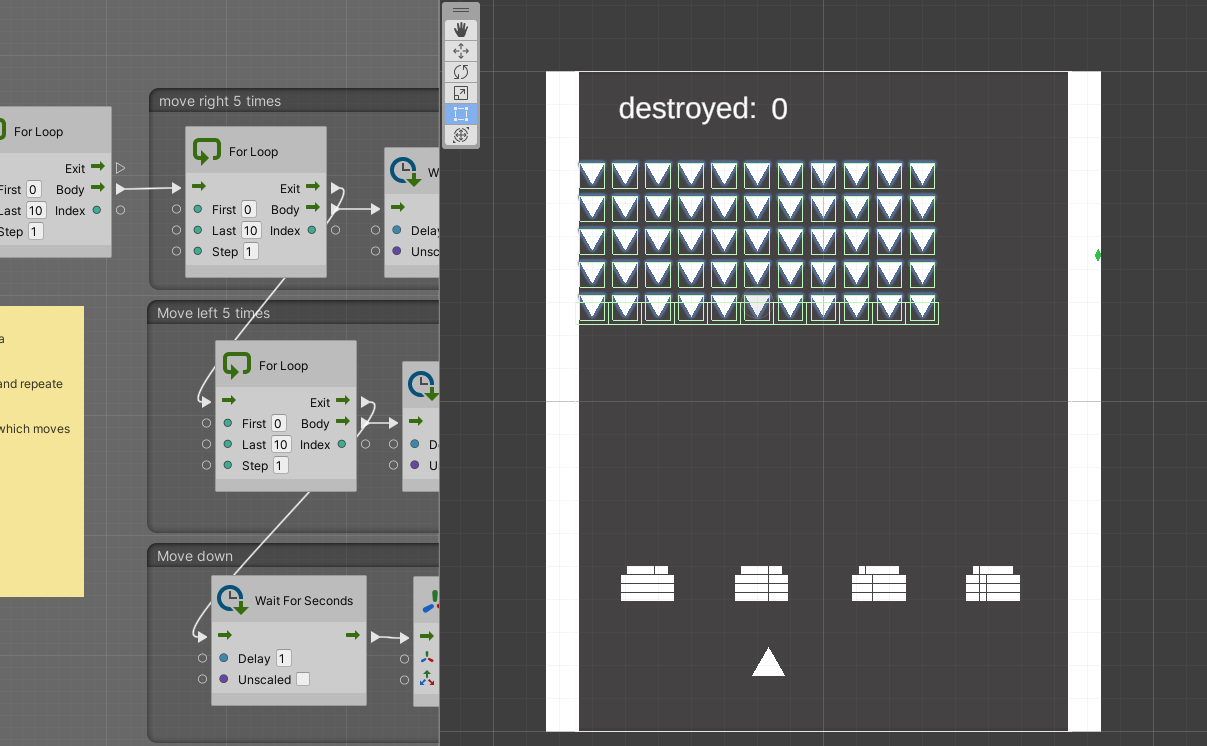Click input flow arrow of Move left For Loop
This screenshot has width=1207, height=746.
click(x=229, y=401)
